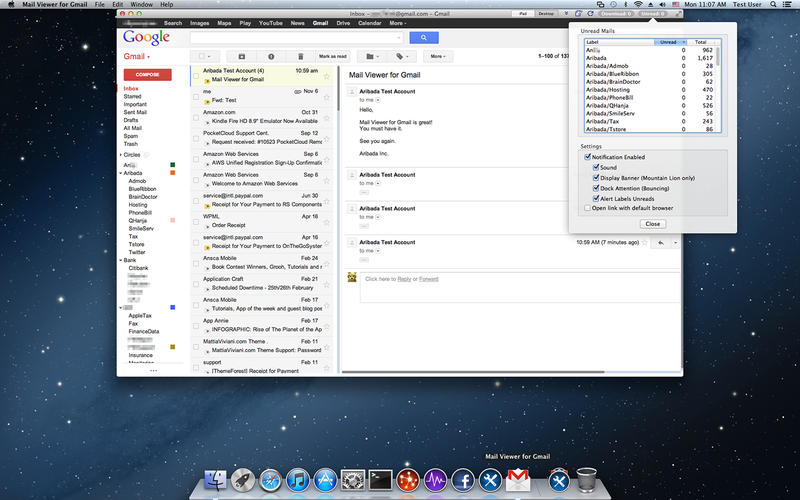Launch Terminal from the Dock

click(381, 480)
